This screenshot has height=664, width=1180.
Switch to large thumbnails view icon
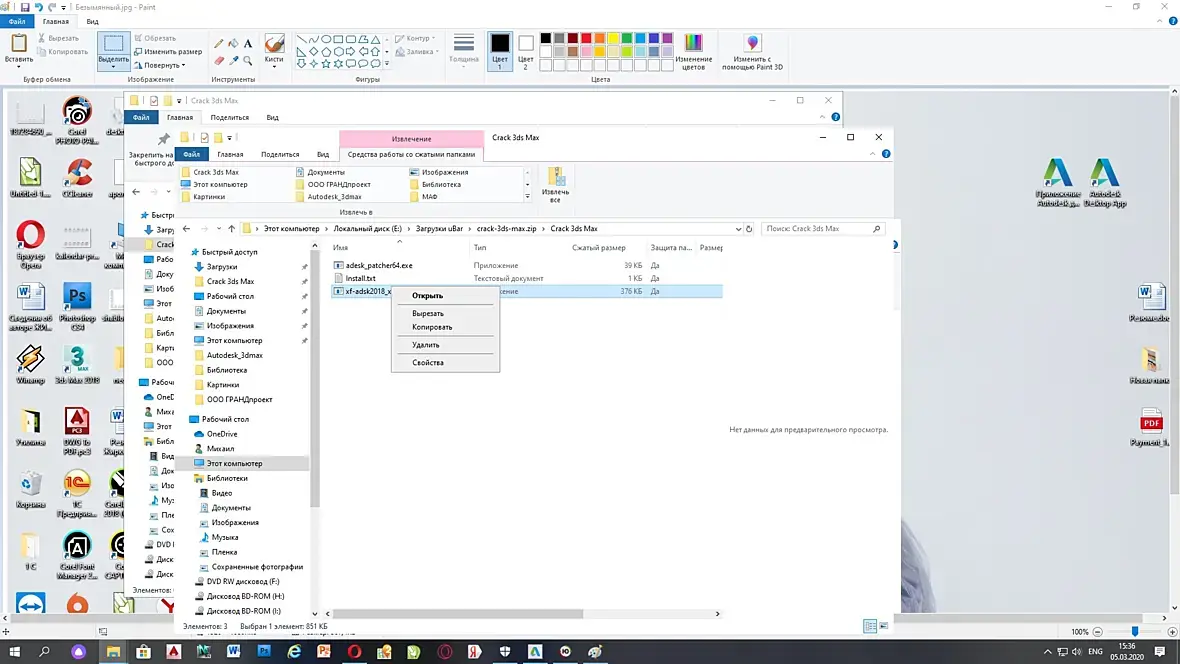pos(884,626)
